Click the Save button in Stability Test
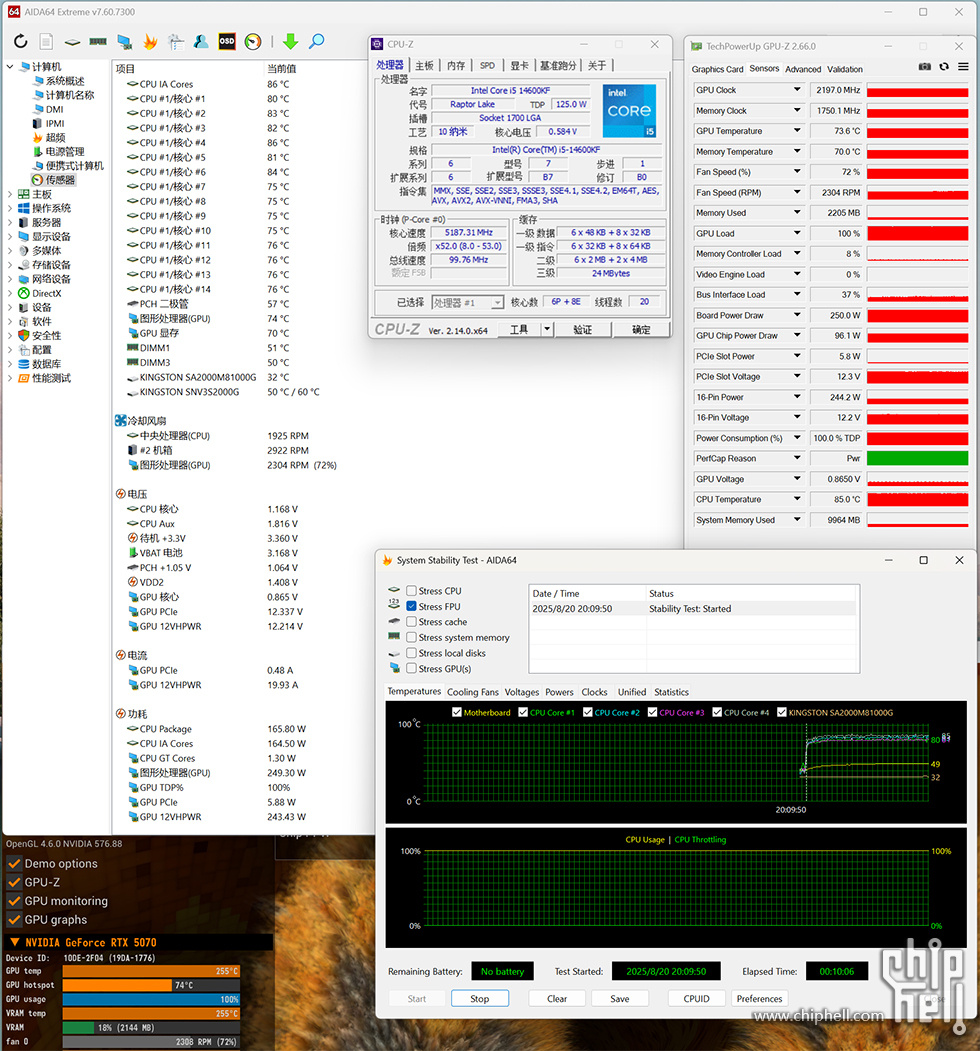The height and width of the screenshot is (1051, 980). click(x=620, y=998)
